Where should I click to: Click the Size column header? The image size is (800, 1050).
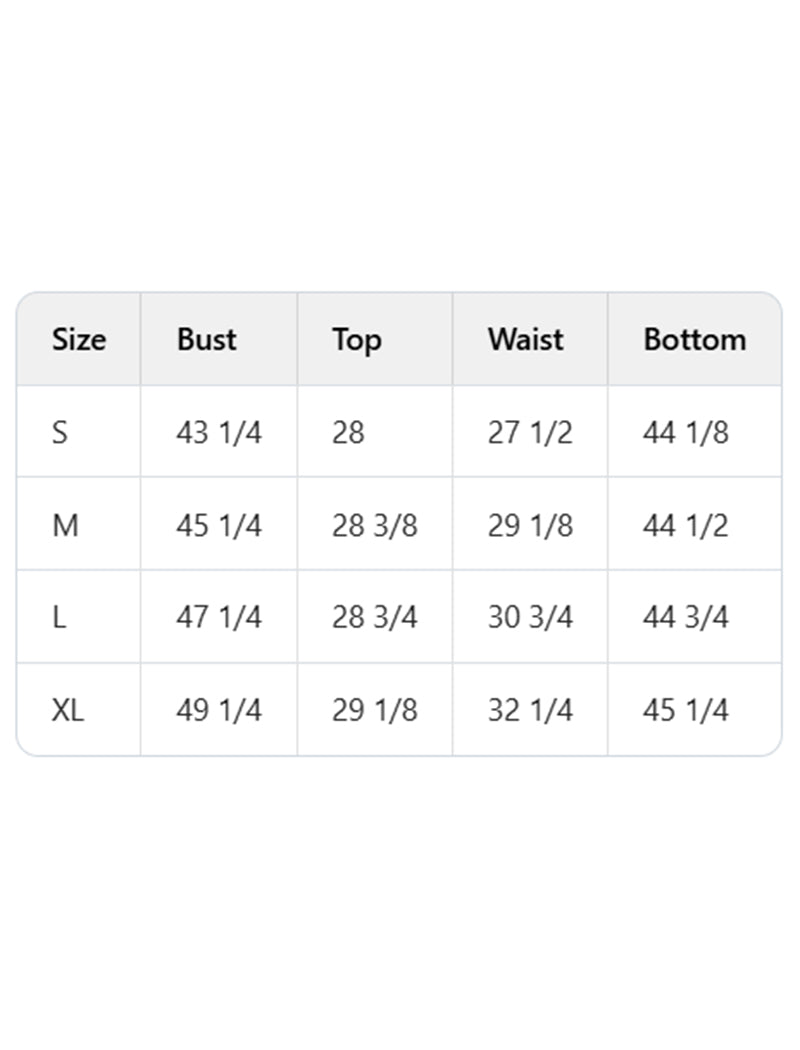(79, 340)
